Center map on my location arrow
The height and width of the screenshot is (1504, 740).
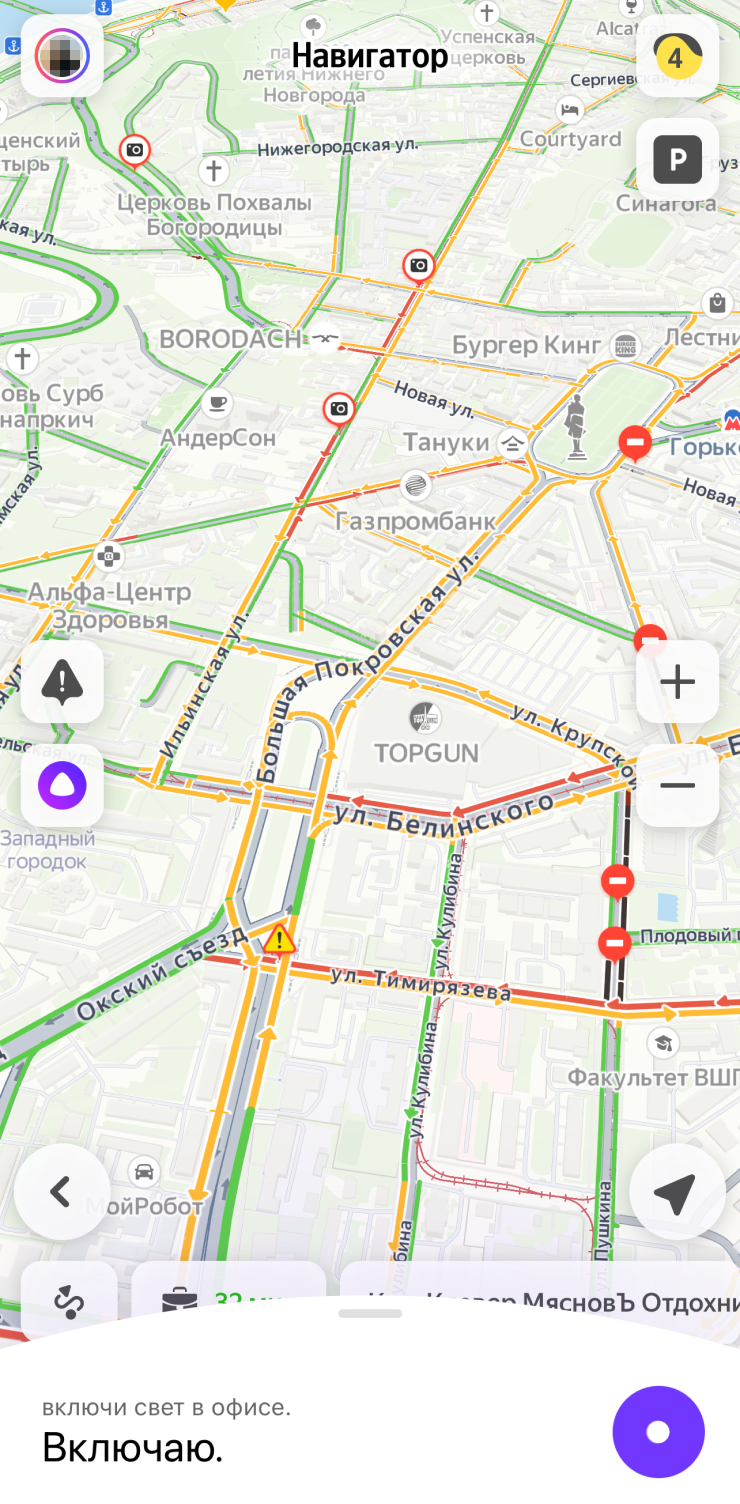click(677, 1192)
